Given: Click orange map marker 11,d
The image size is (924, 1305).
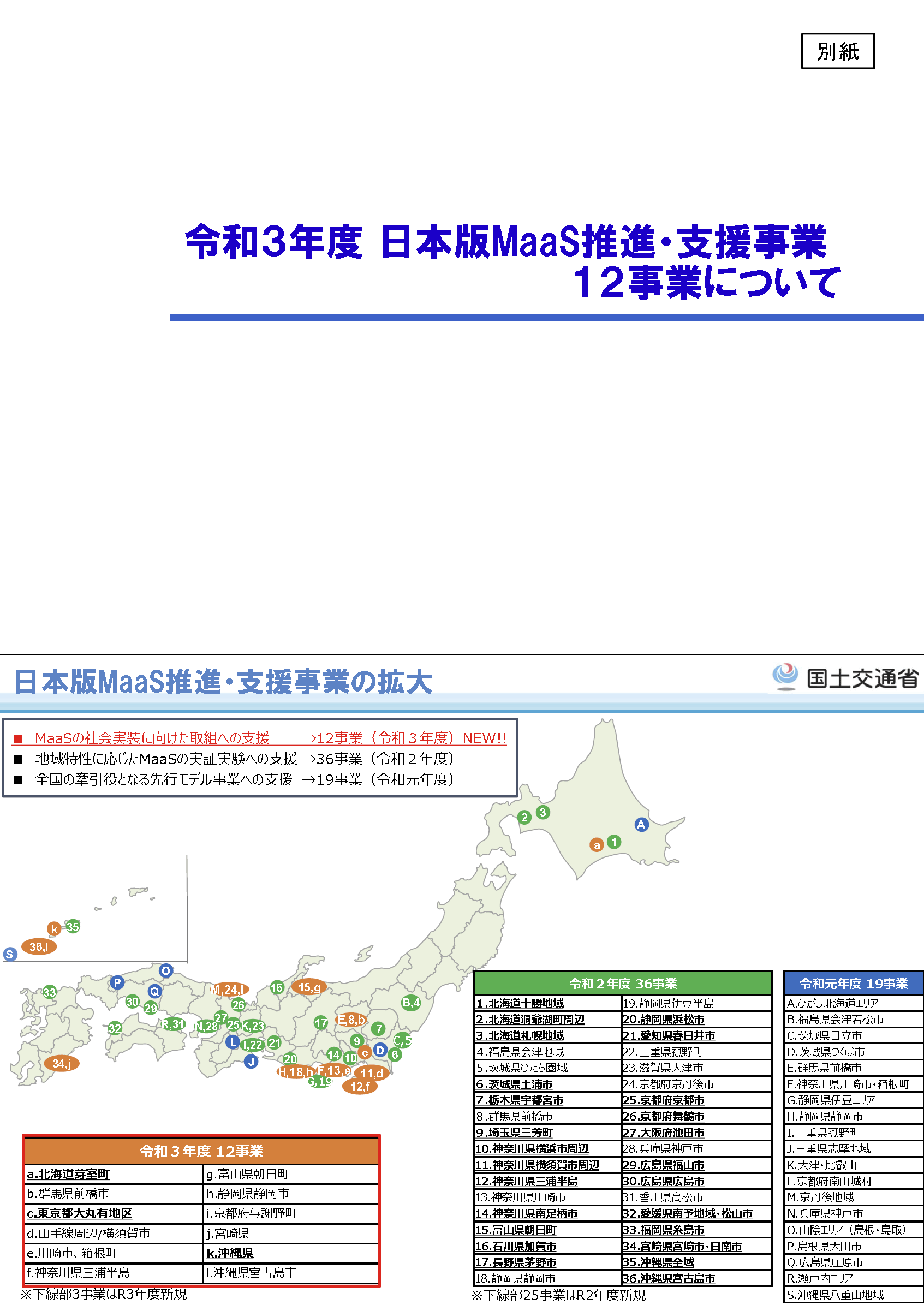Looking at the screenshot, I should click(372, 1074).
